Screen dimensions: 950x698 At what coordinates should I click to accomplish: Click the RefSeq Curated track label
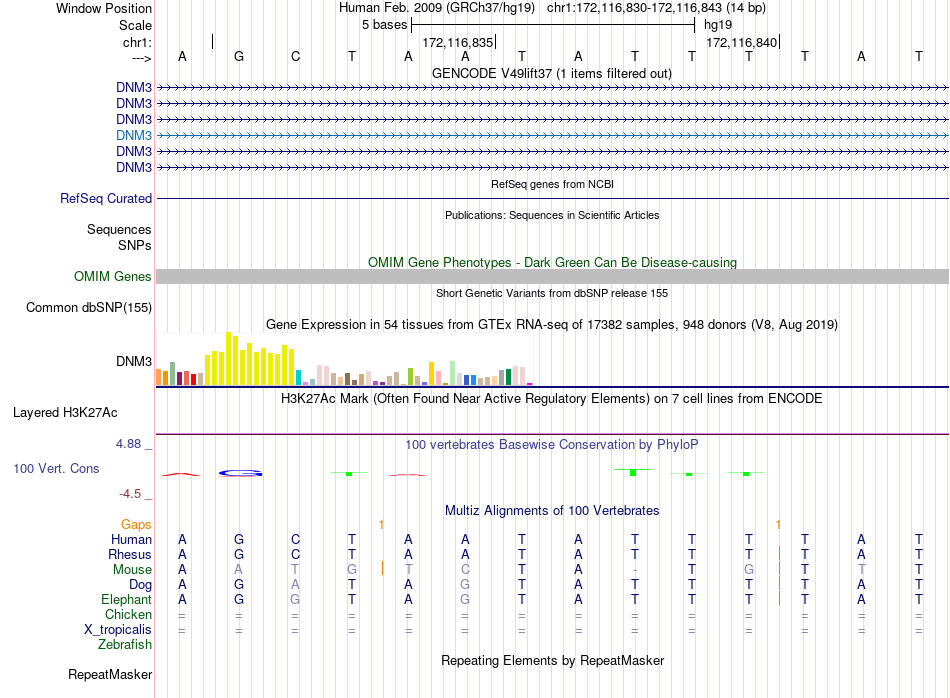pyautogui.click(x=106, y=198)
